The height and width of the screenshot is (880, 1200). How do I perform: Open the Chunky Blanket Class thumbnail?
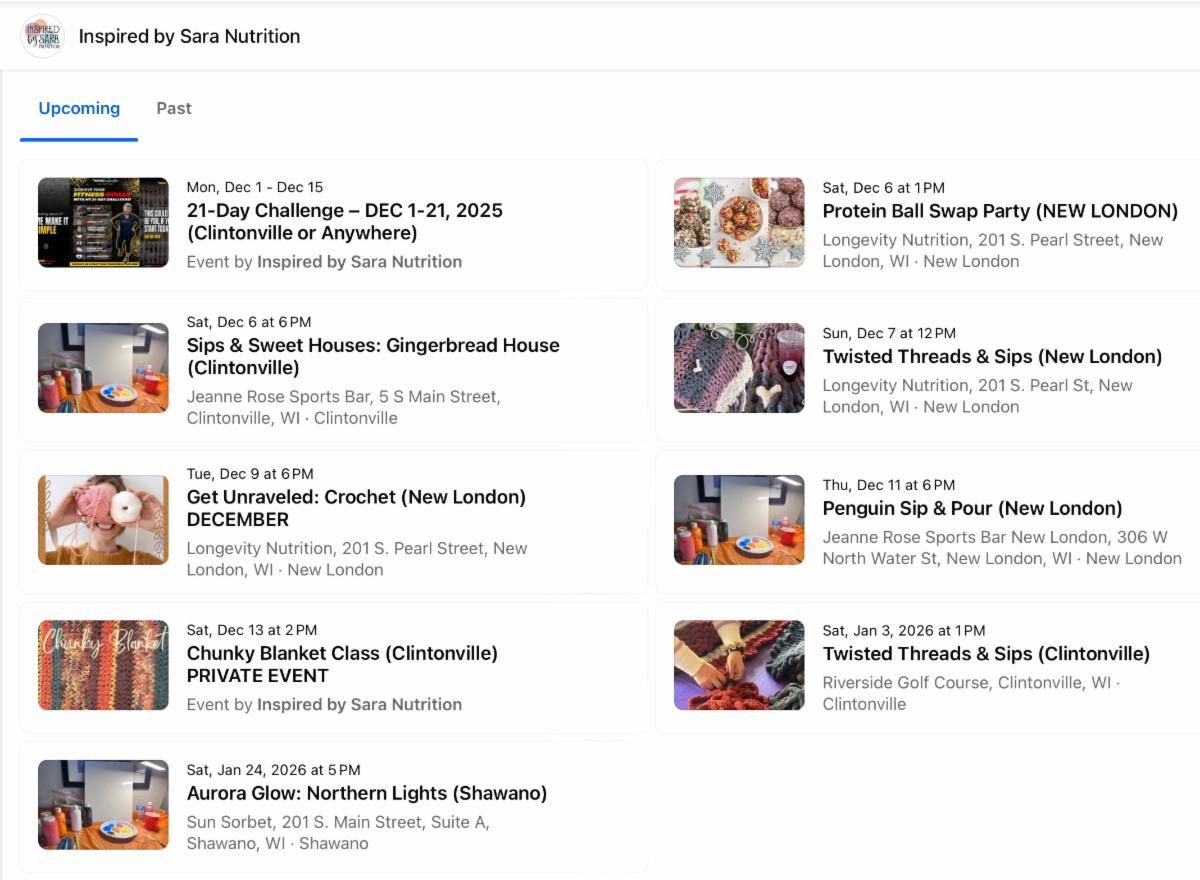coord(103,665)
